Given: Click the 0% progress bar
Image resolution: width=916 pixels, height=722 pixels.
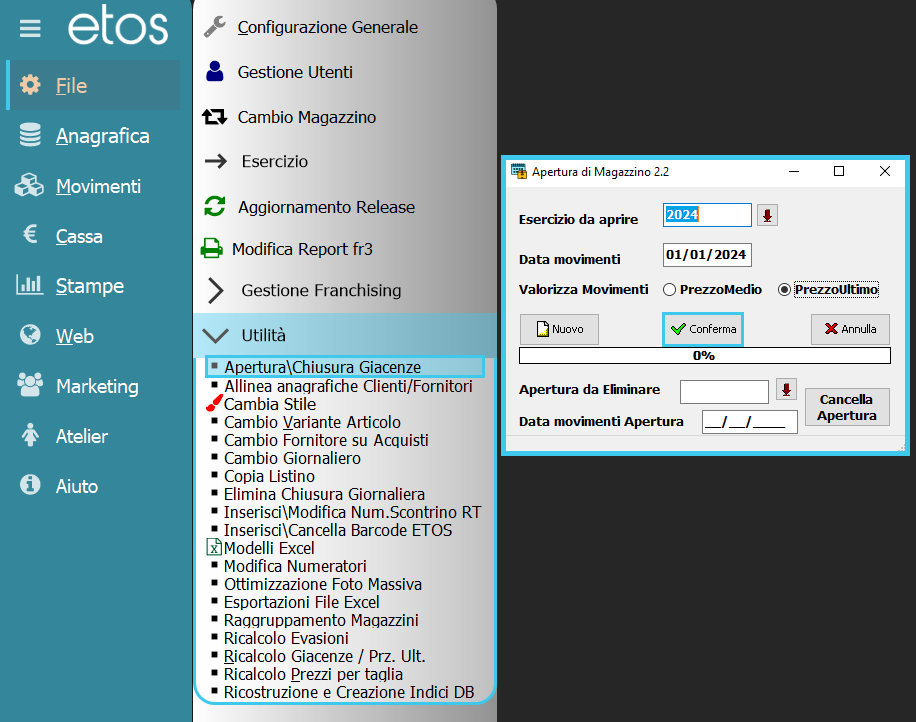Looking at the screenshot, I should tap(705, 356).
